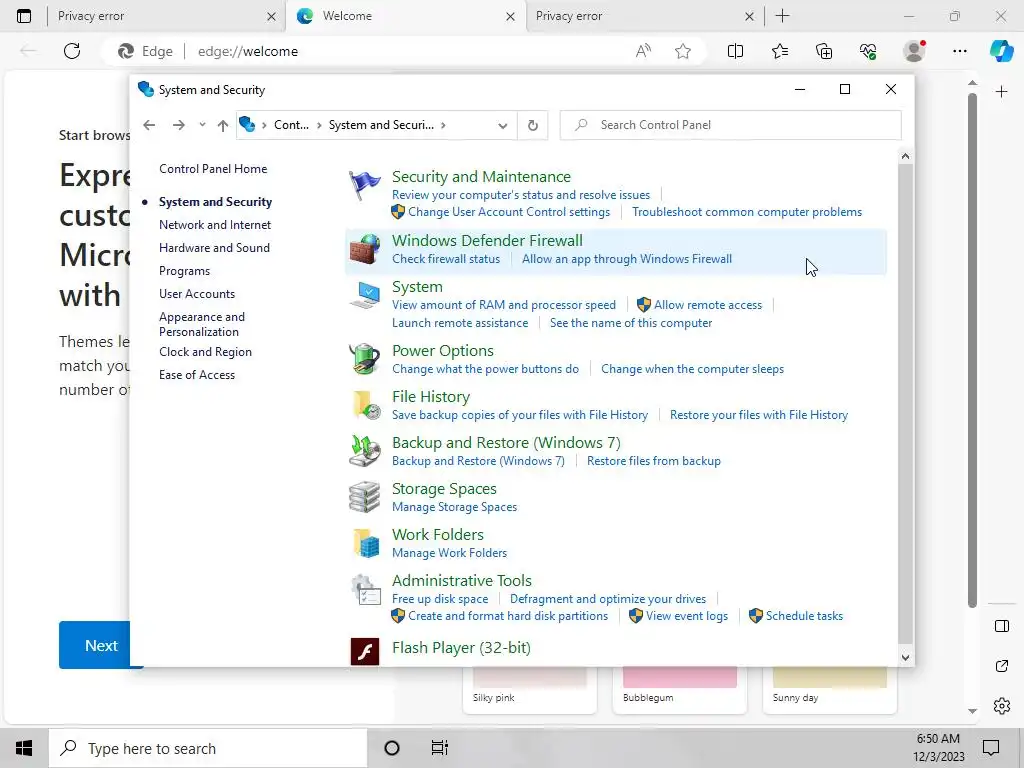1024x768 pixels.
Task: Add a tool to the Edge sidebar
Action: [1002, 91]
